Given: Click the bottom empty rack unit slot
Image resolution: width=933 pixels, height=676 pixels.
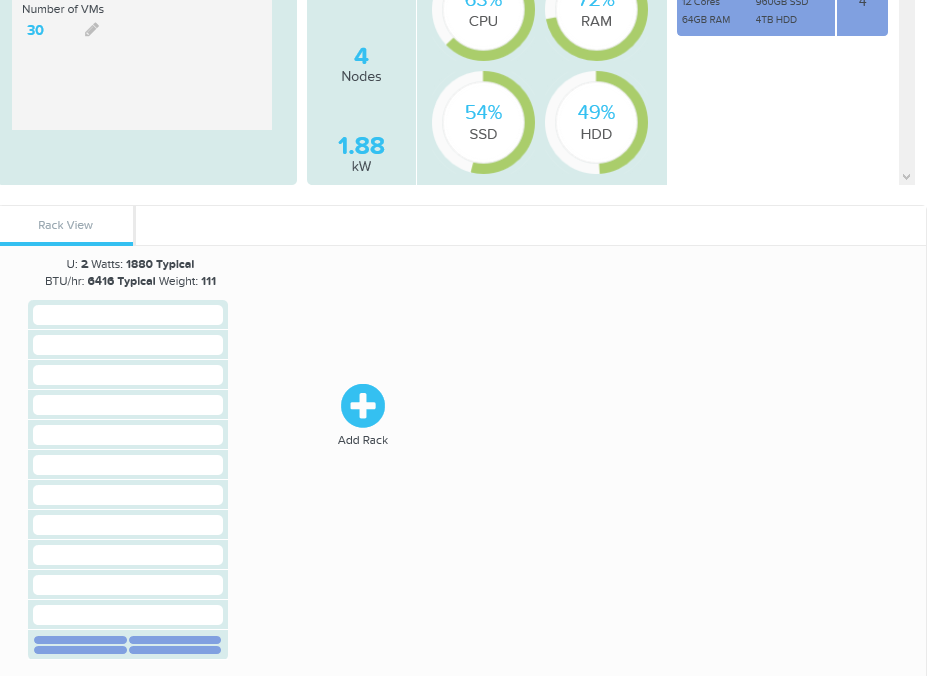Looking at the screenshot, I should (x=127, y=614).
